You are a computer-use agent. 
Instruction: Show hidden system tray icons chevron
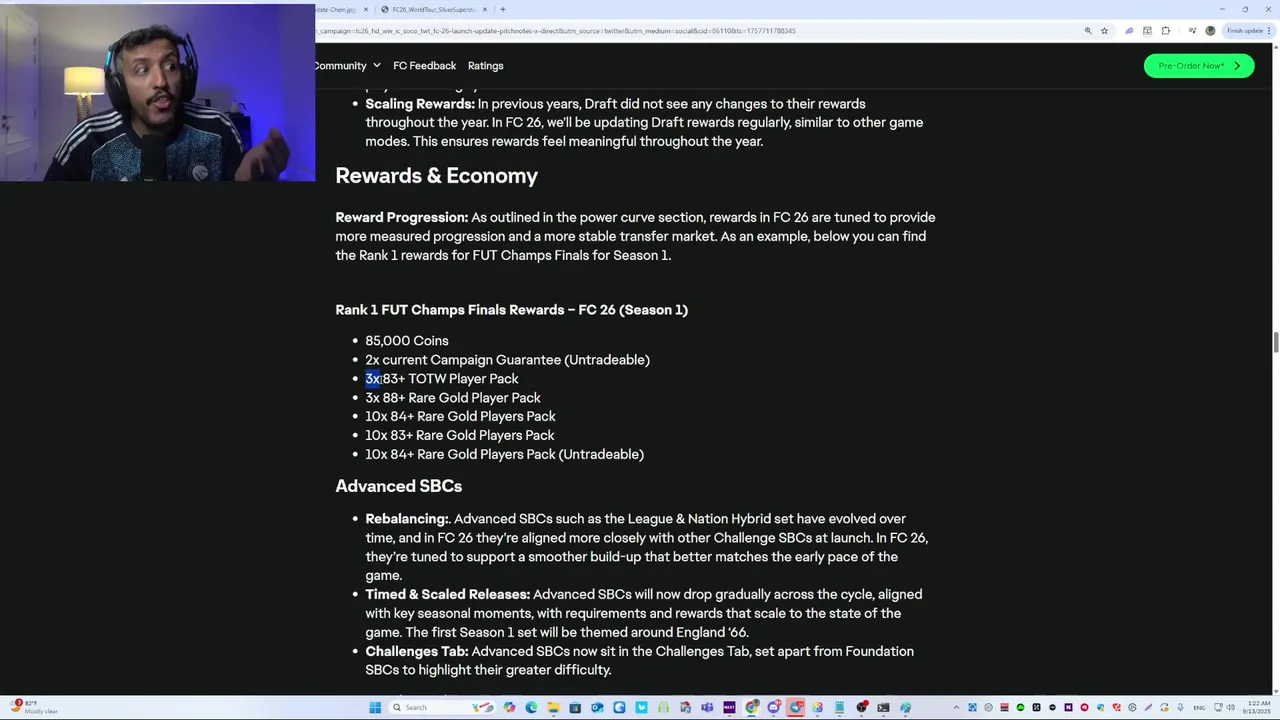[x=956, y=707]
